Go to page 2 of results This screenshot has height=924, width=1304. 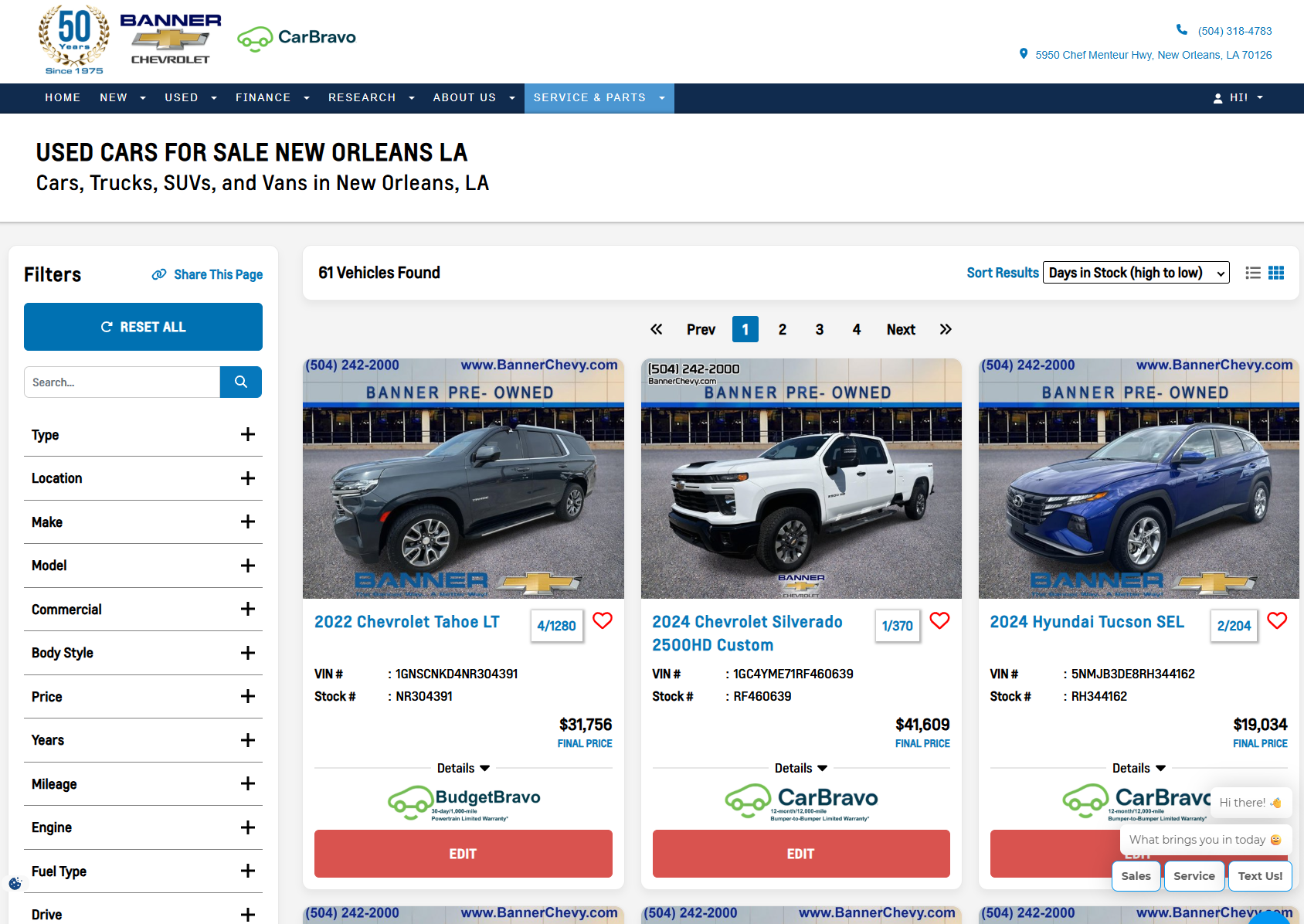(783, 329)
